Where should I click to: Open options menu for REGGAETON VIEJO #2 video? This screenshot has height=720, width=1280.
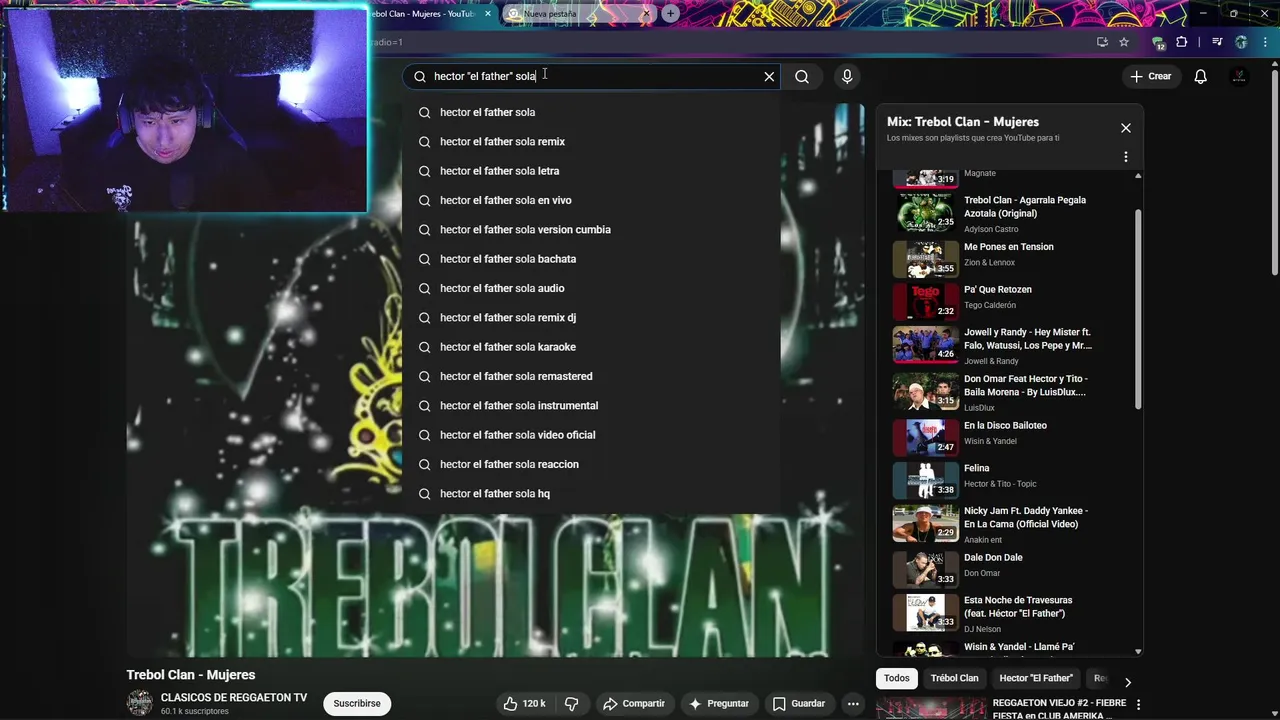coord(1138,705)
